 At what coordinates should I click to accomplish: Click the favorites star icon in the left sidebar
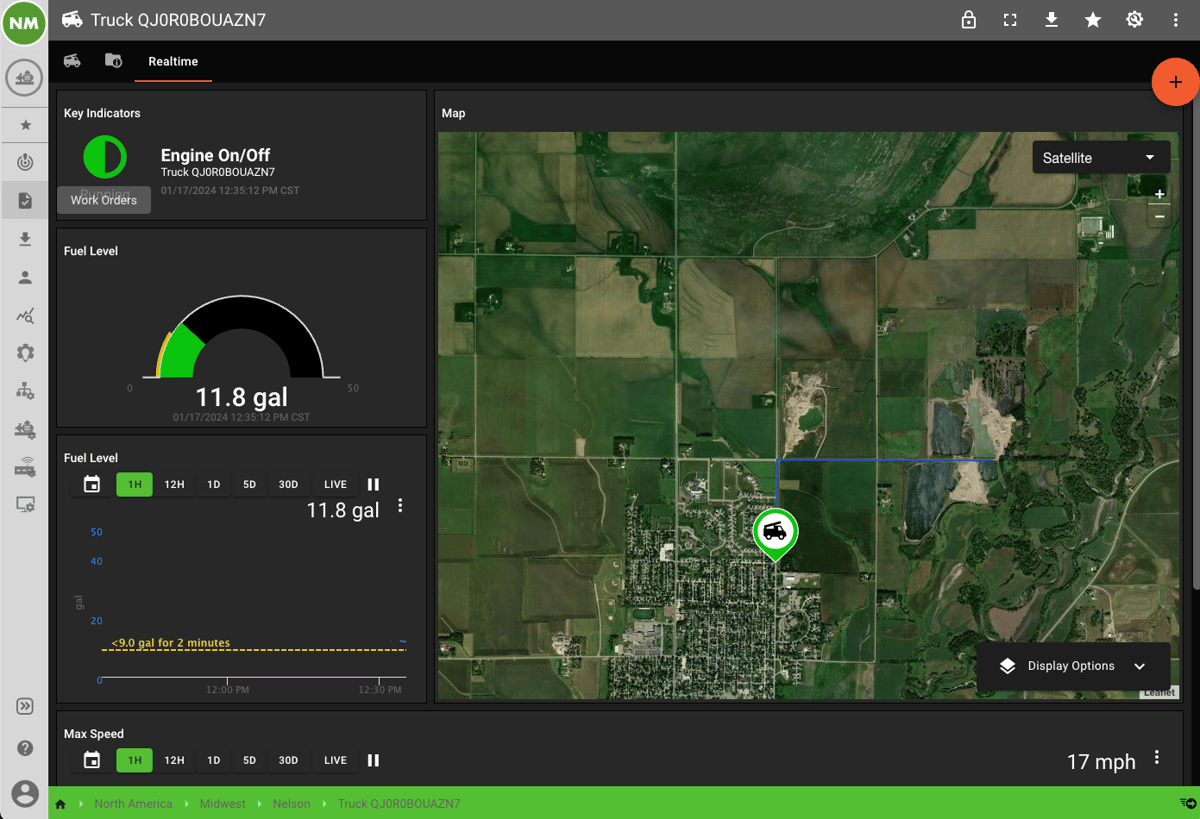point(24,124)
